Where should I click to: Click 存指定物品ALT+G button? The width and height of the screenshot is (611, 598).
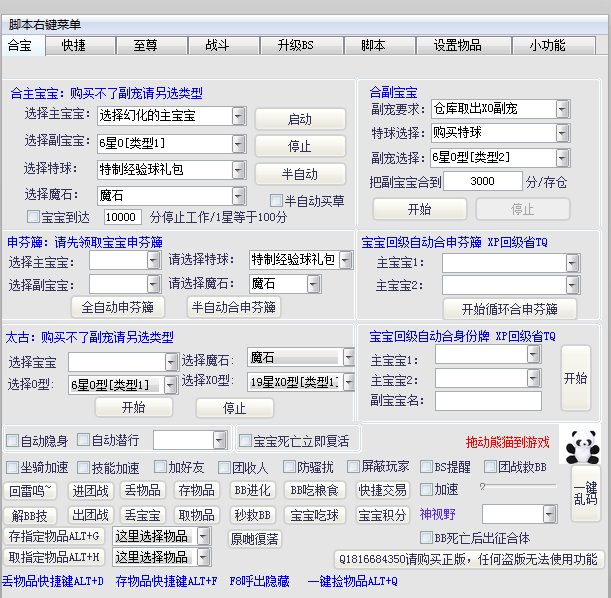coord(54,536)
